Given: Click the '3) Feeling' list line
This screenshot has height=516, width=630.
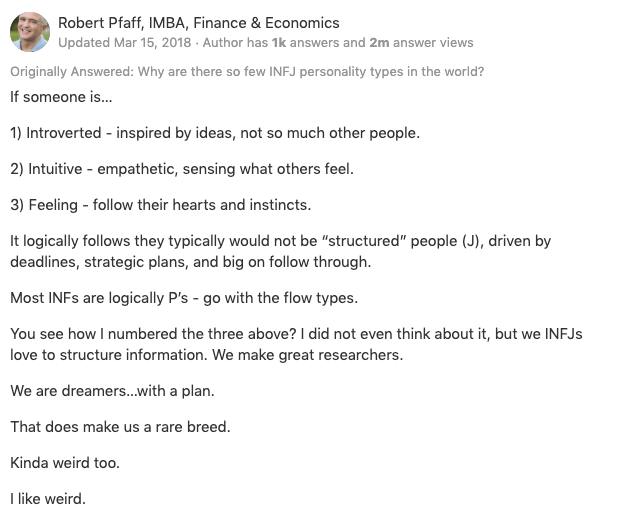Looking at the screenshot, I should [161, 205].
